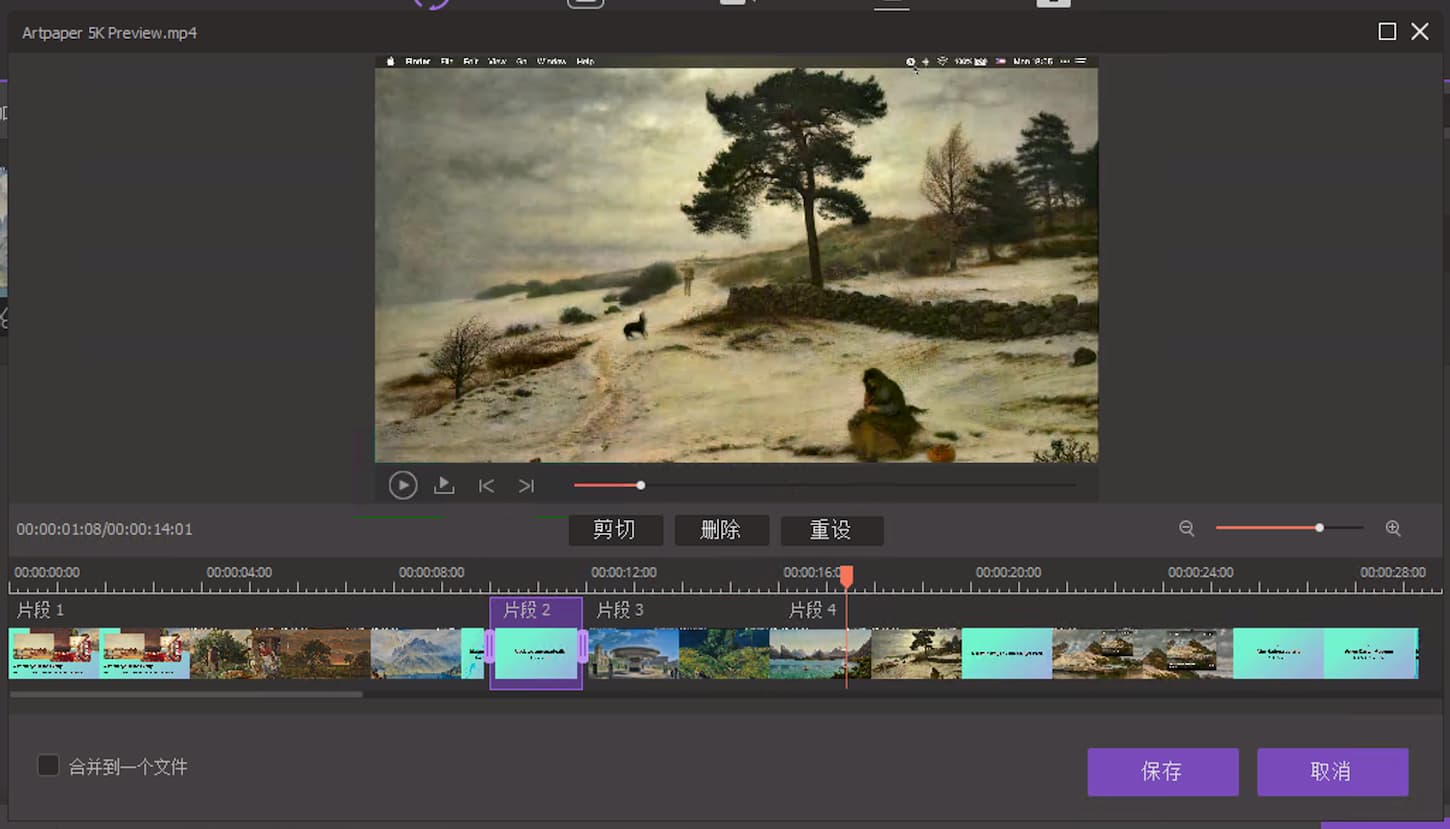Viewport: 1450px width, 829px height.
Task: Click the 重设 (reset) button
Action: (x=831, y=530)
